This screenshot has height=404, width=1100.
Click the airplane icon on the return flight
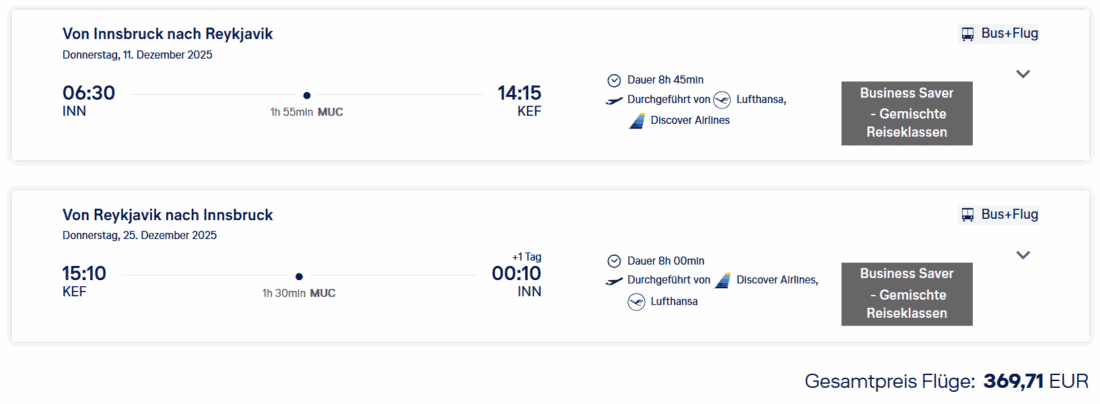click(614, 281)
